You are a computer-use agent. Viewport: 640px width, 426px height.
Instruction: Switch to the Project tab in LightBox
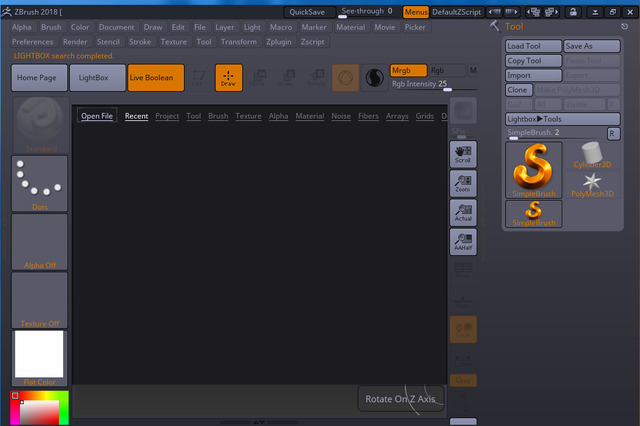pyautogui.click(x=167, y=116)
